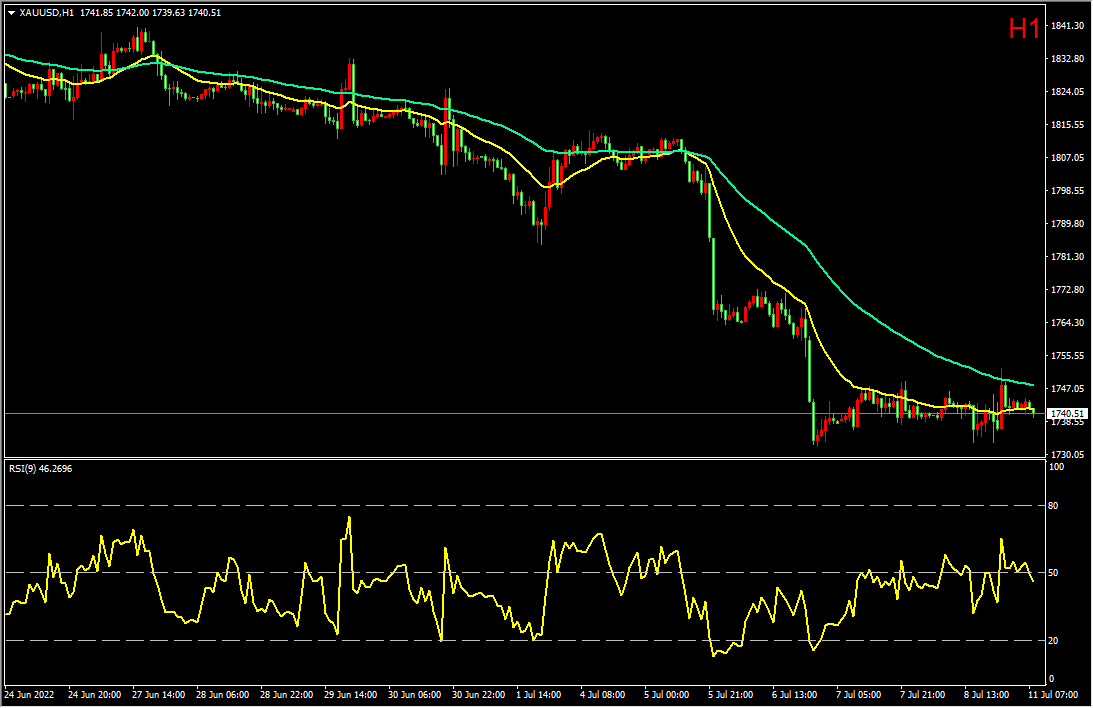Click the RSI scale value 100

point(1057,467)
